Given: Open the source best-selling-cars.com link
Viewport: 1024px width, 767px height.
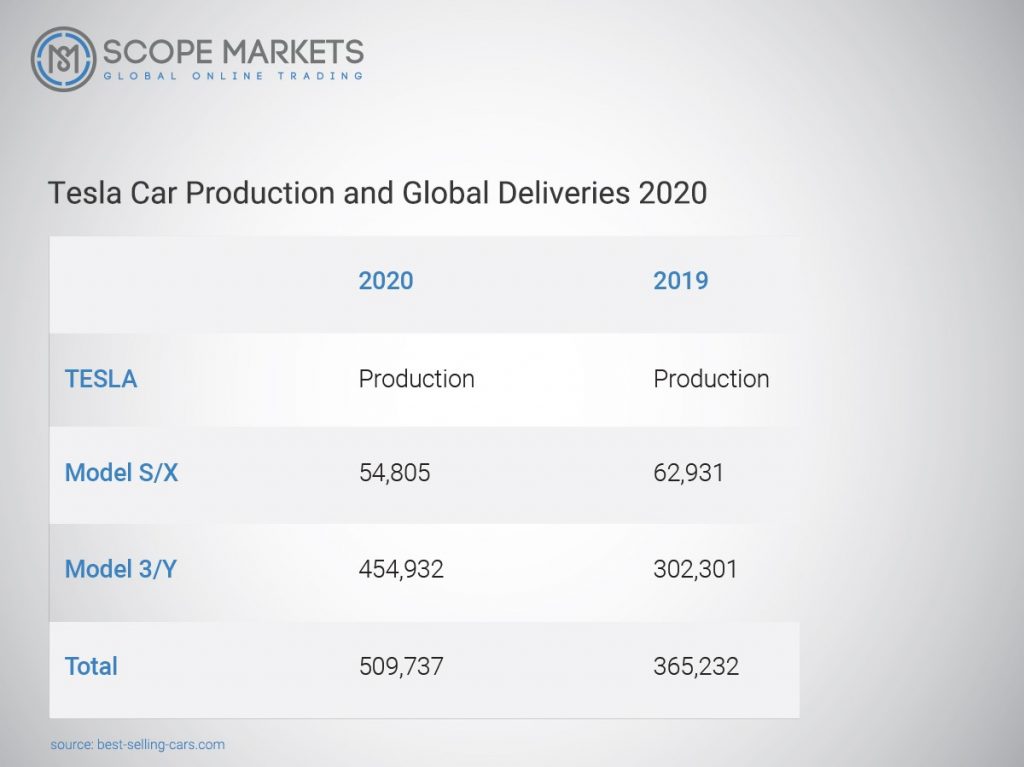Looking at the screenshot, I should coord(137,745).
